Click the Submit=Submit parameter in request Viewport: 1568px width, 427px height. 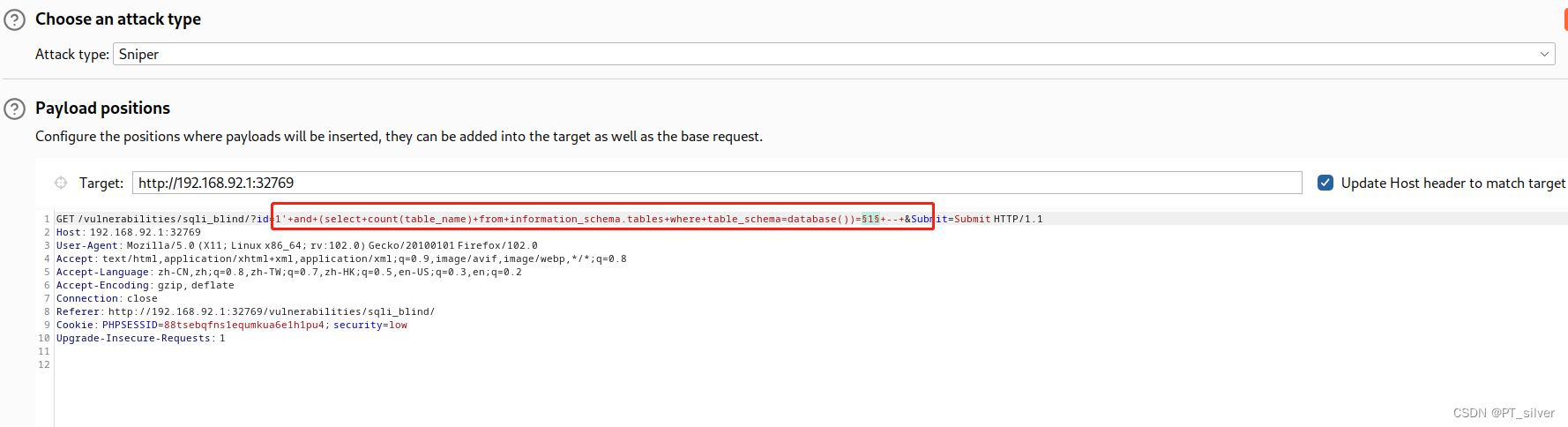[x=951, y=219]
